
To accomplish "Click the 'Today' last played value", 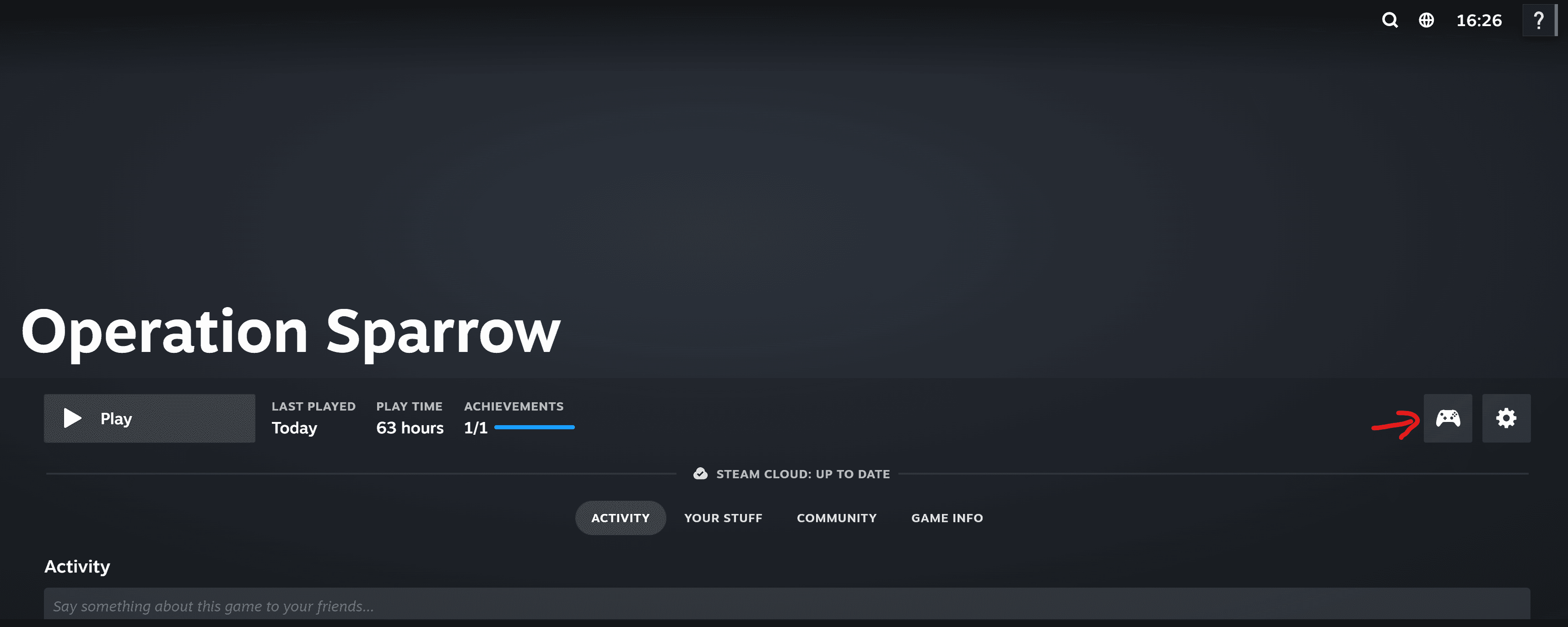I will 294,428.
